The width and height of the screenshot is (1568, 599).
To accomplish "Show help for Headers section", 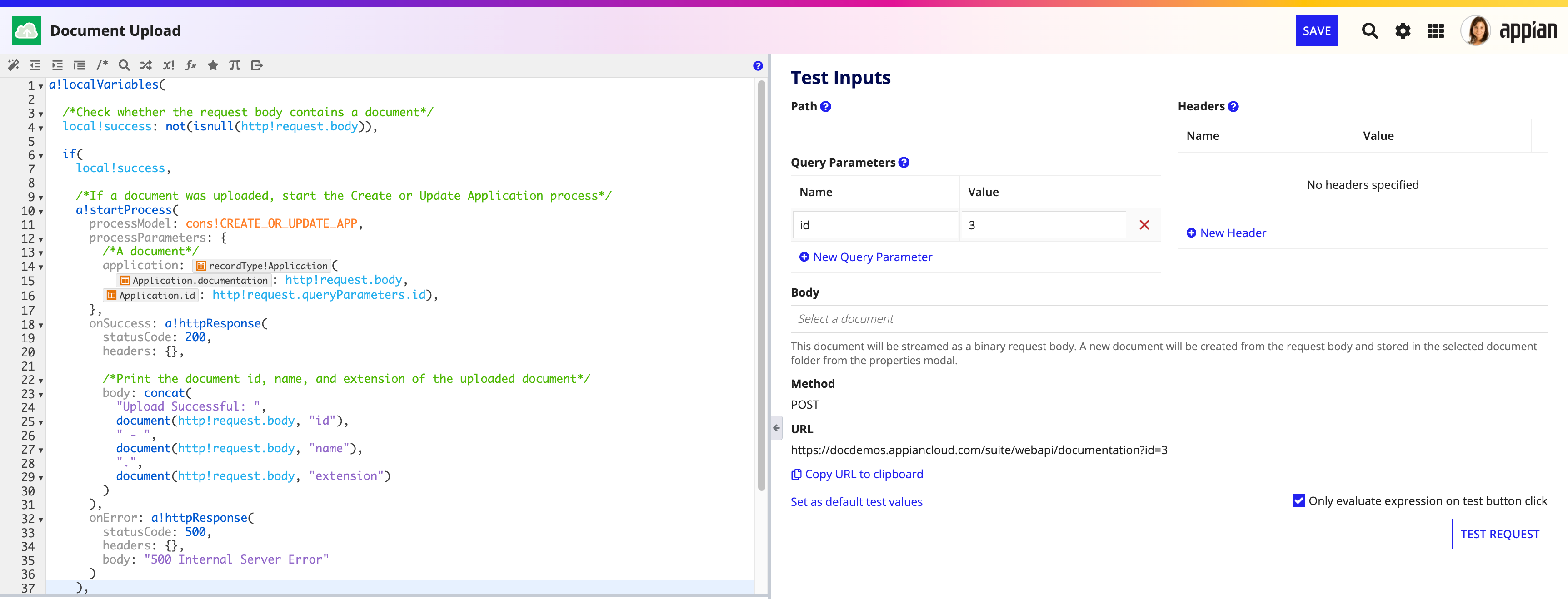I will 1233,106.
